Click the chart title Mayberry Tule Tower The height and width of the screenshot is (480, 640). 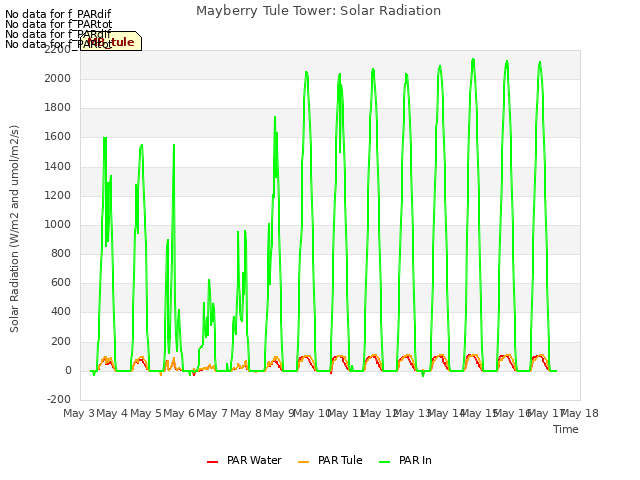pyautogui.click(x=318, y=11)
